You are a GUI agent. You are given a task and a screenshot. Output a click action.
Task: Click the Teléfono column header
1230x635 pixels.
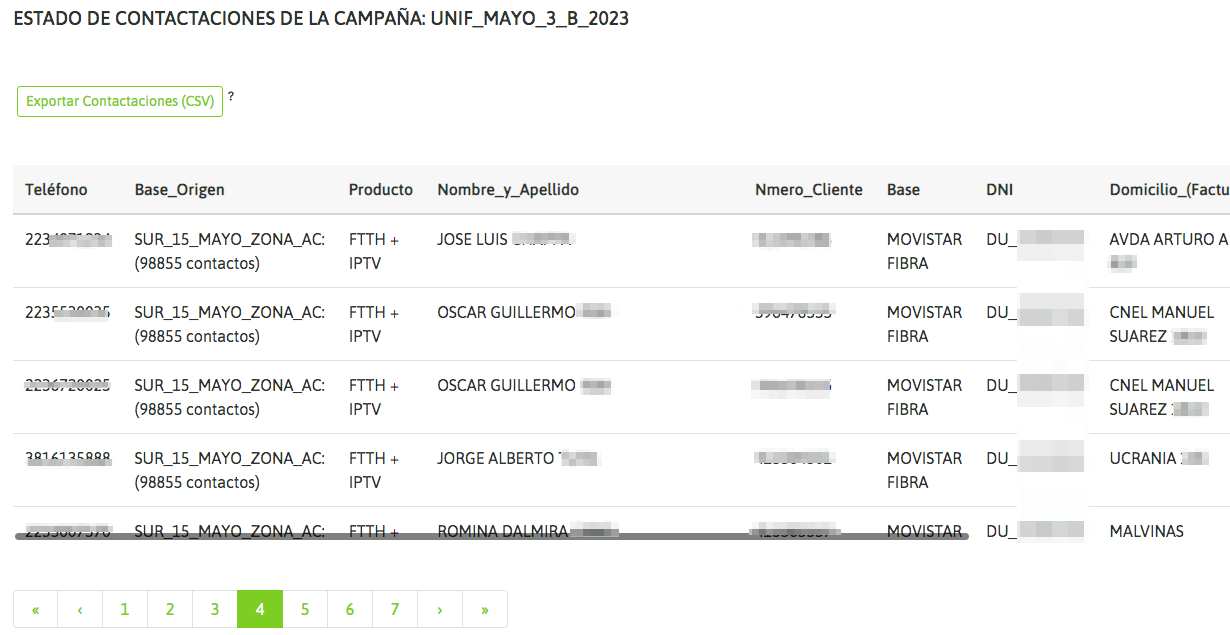coord(56,190)
